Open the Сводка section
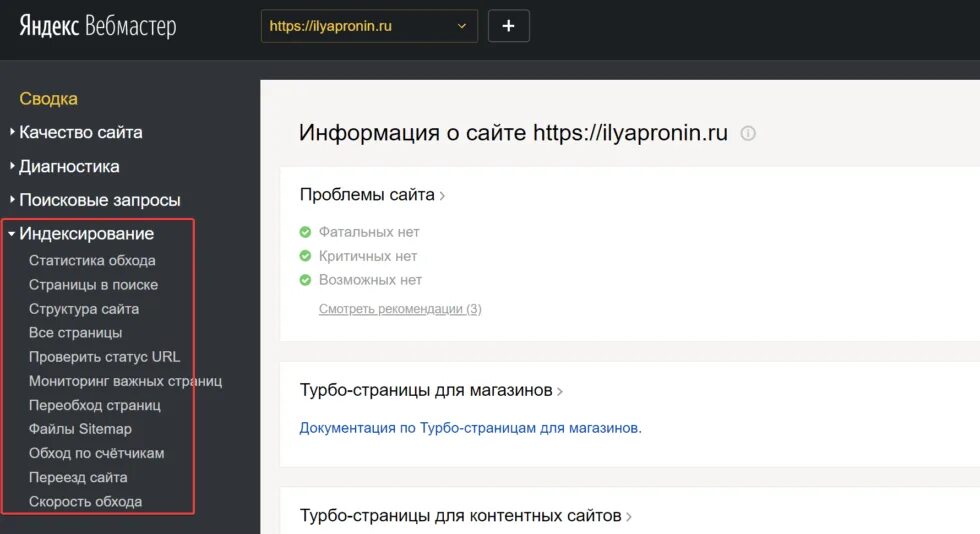Image resolution: width=980 pixels, height=534 pixels. 49,99
